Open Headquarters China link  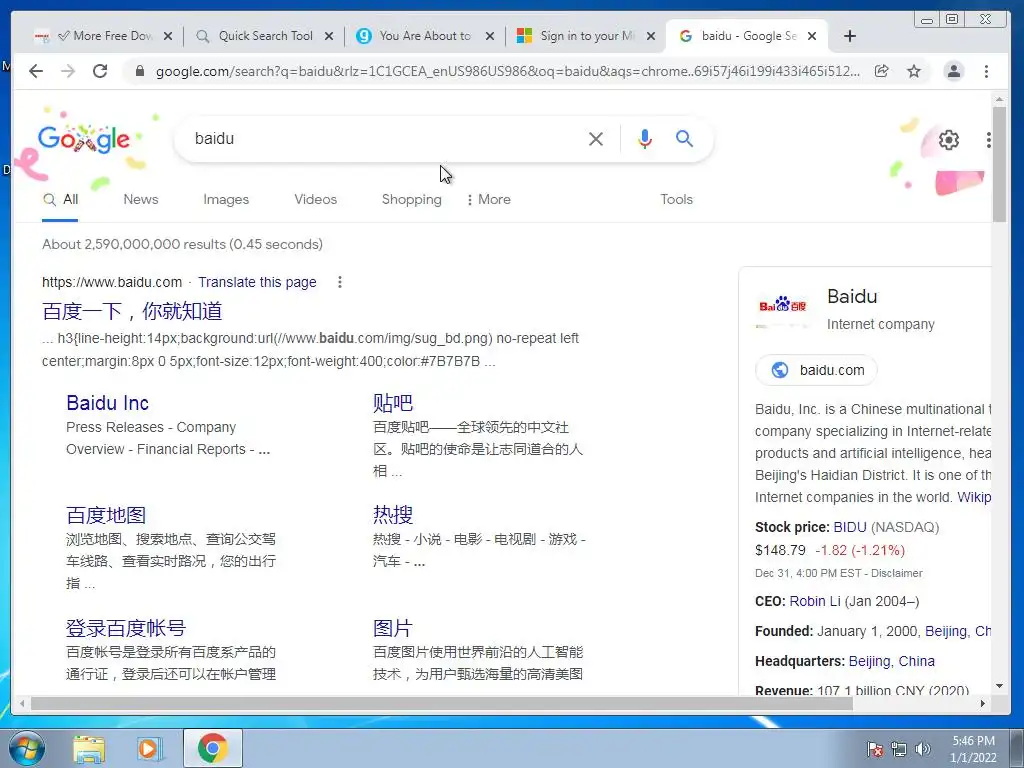click(916, 661)
